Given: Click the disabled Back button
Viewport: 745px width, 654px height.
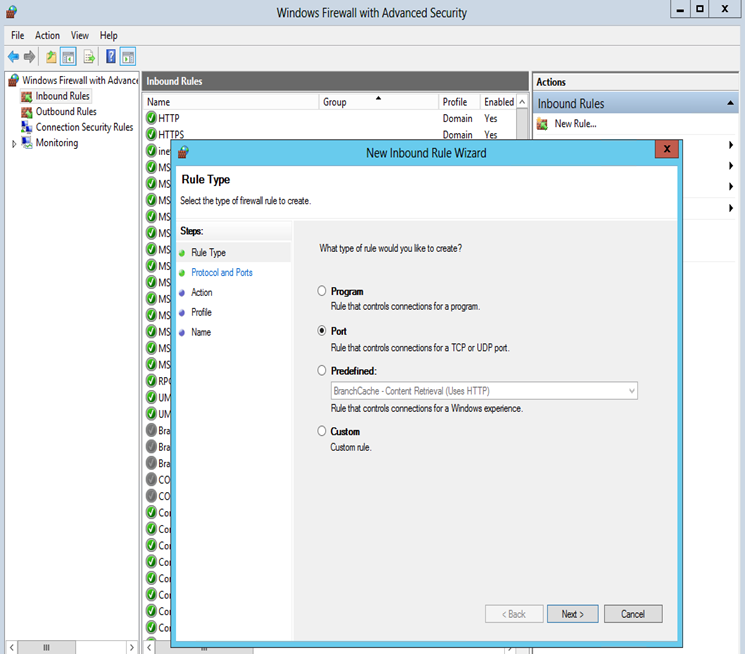Looking at the screenshot, I should 514,614.
